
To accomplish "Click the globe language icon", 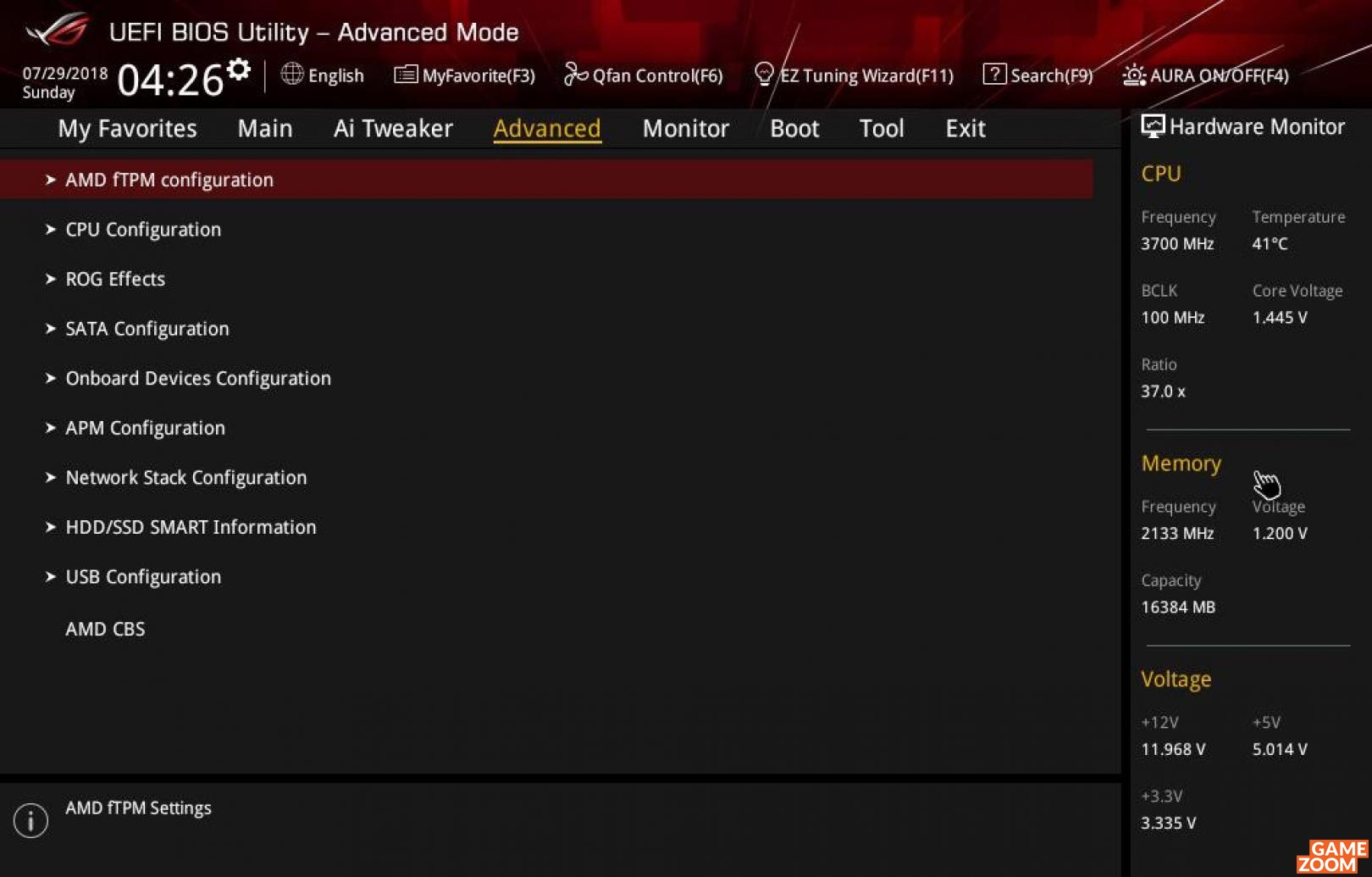I will click(292, 75).
